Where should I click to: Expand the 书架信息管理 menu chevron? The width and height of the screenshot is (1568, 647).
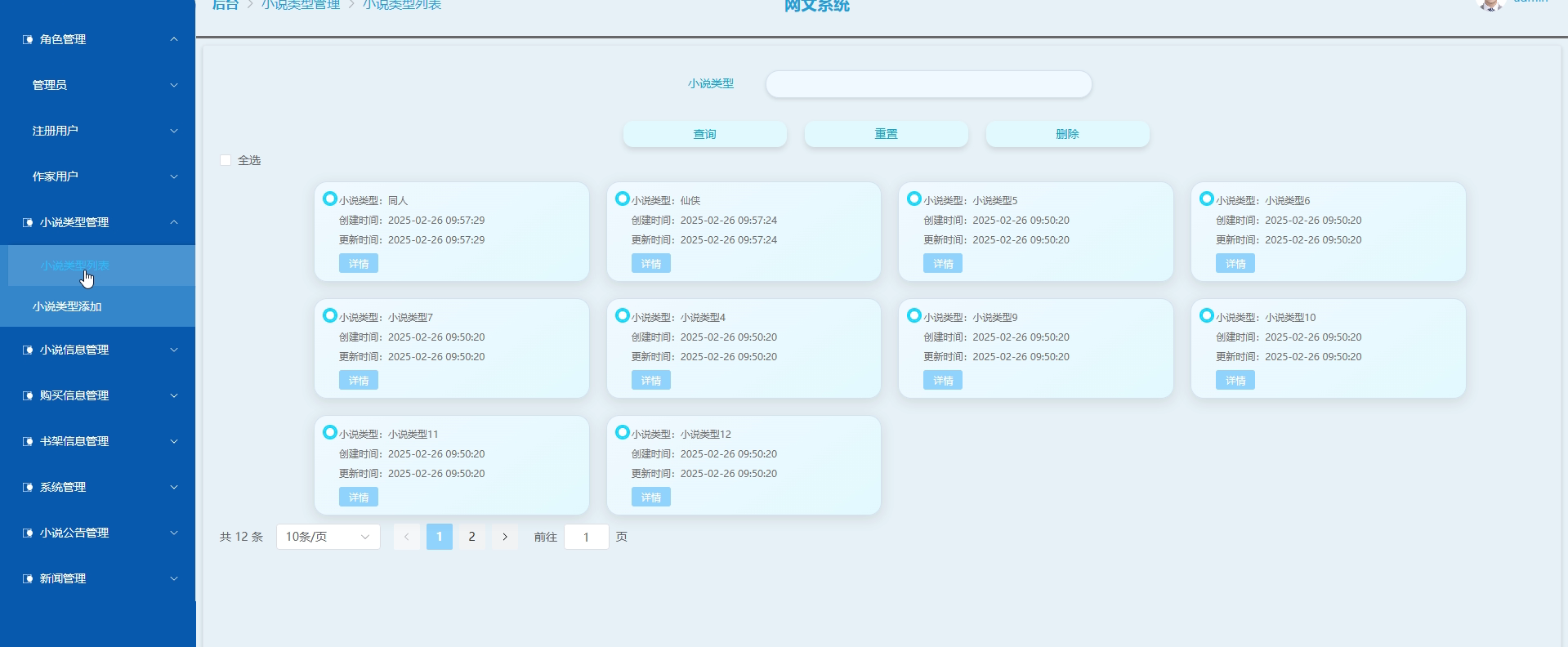(x=174, y=441)
